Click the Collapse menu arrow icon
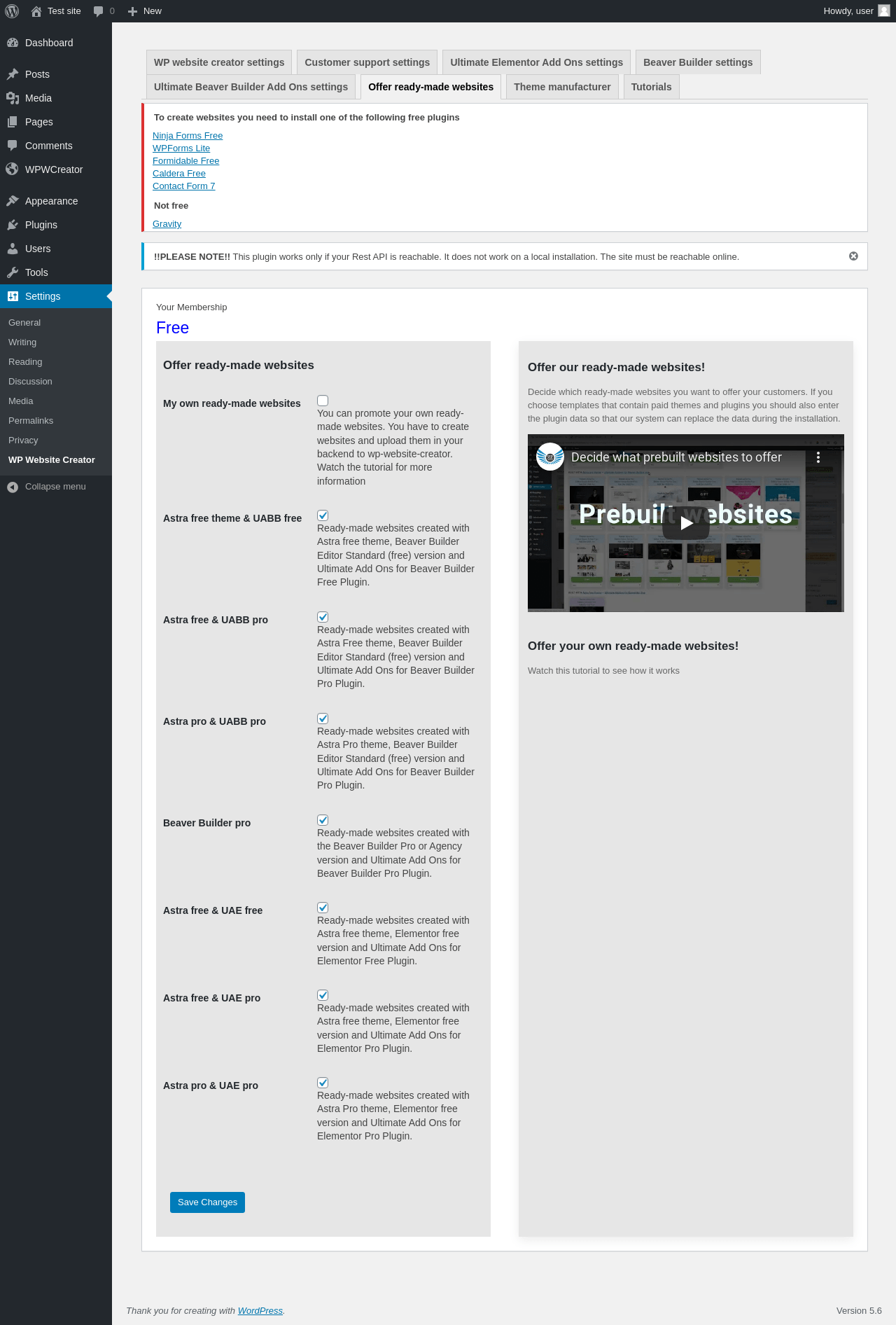Viewport: 896px width, 1325px height. (13, 487)
